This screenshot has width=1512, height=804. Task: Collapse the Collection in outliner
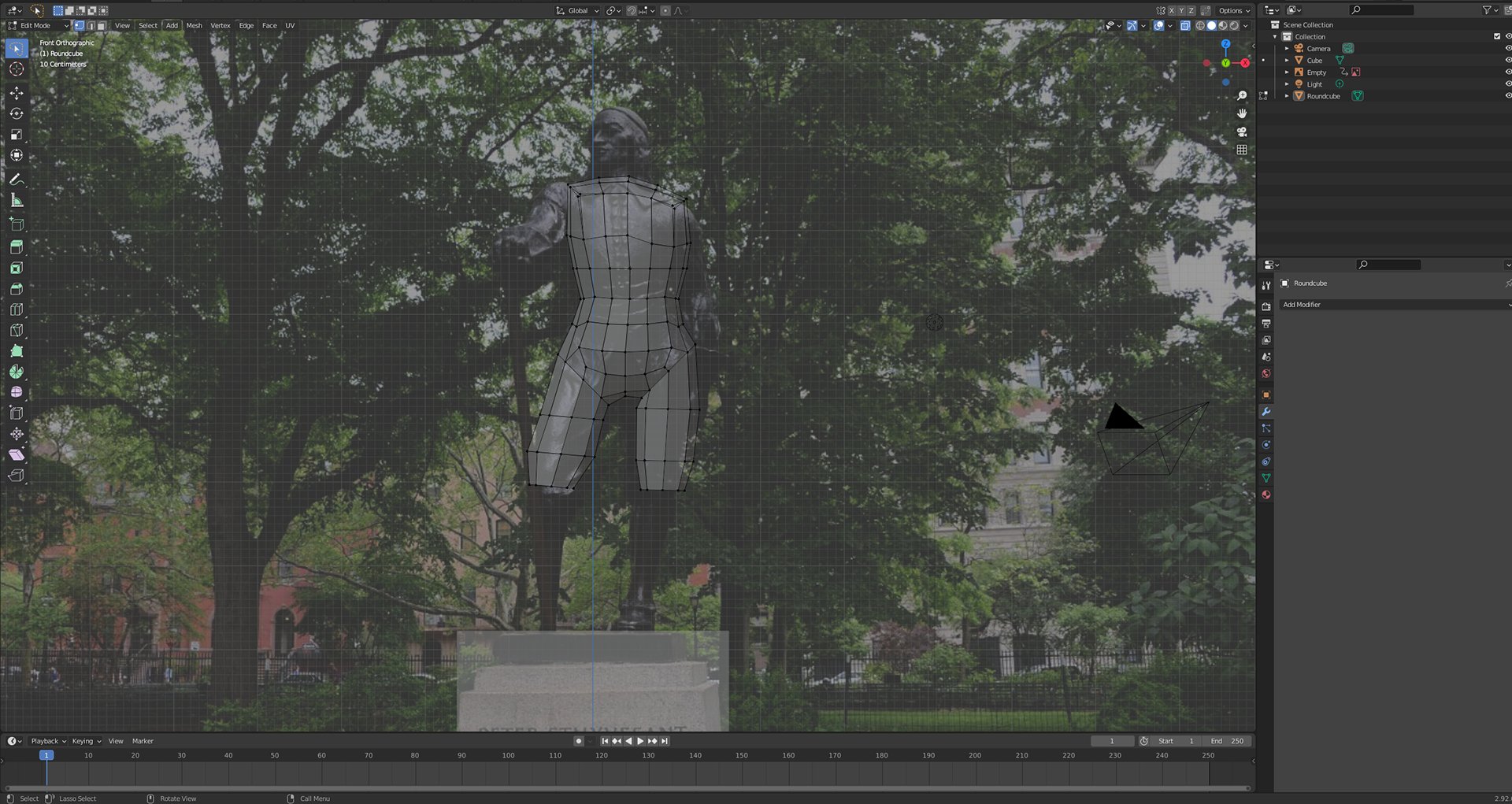(1276, 36)
